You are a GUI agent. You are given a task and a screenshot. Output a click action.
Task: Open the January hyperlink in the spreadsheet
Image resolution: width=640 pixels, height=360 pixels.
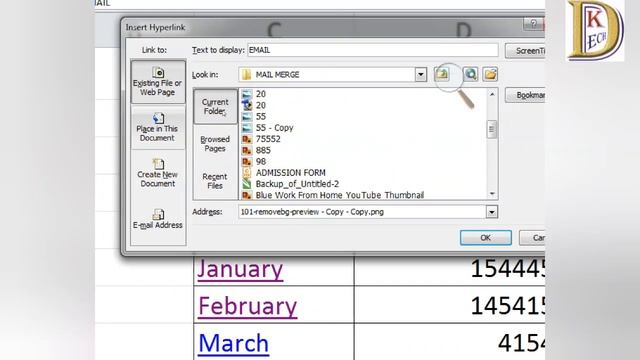click(x=240, y=269)
